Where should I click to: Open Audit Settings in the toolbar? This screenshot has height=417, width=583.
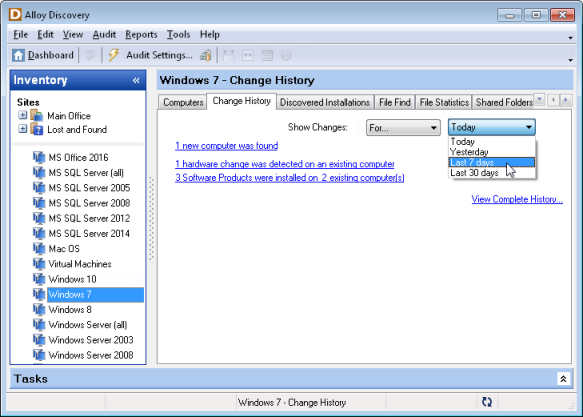click(x=159, y=55)
